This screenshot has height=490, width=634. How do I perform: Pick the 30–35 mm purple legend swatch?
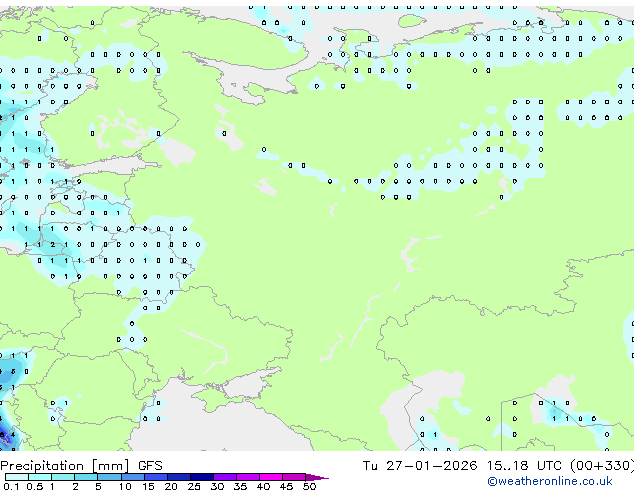point(225,477)
